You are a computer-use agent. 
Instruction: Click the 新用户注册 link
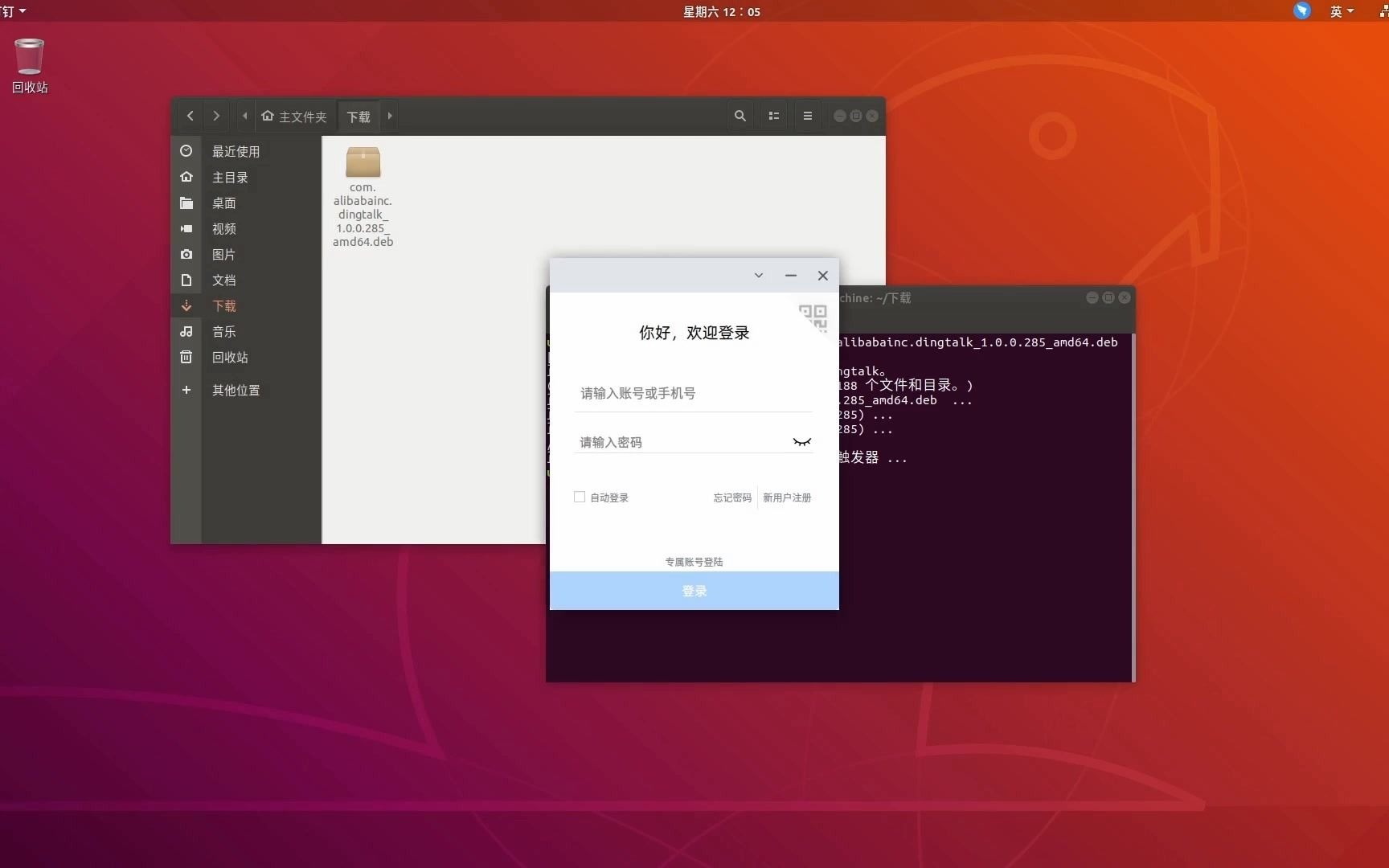[x=787, y=497]
